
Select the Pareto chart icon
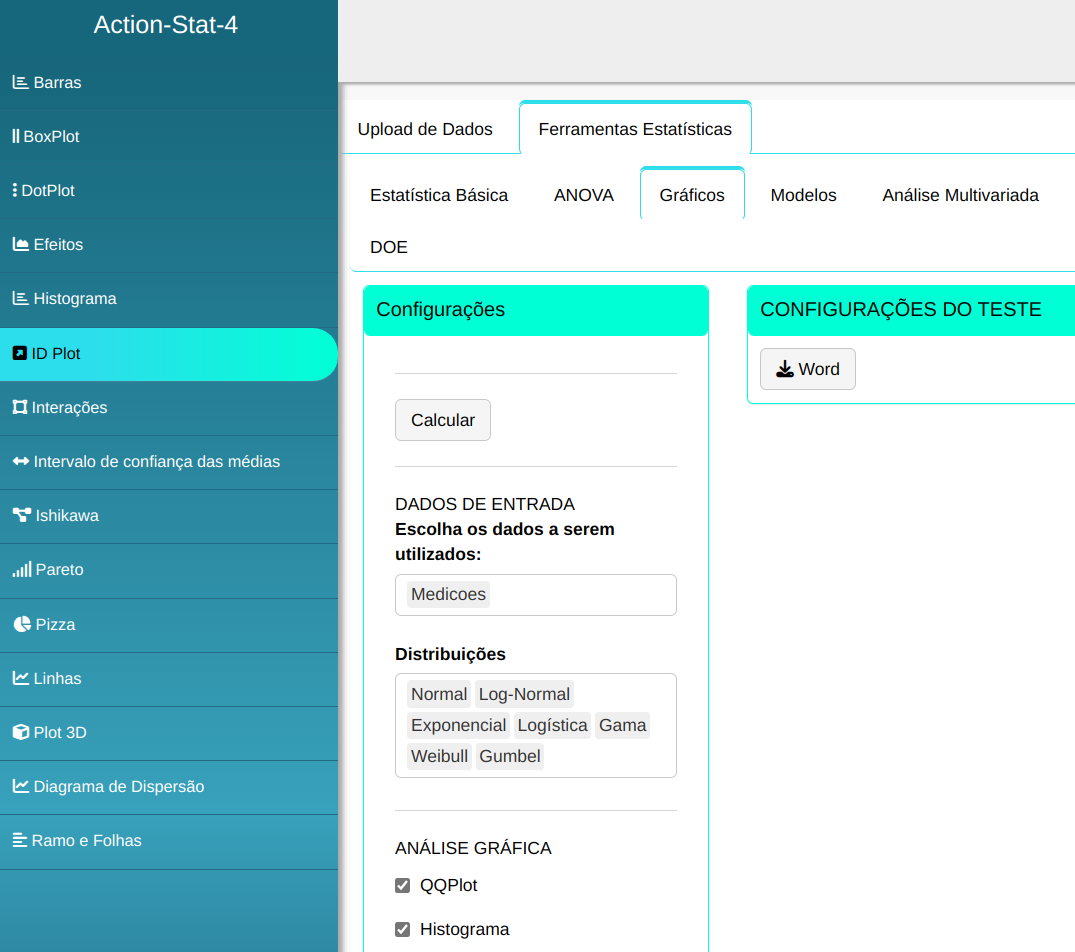point(21,570)
